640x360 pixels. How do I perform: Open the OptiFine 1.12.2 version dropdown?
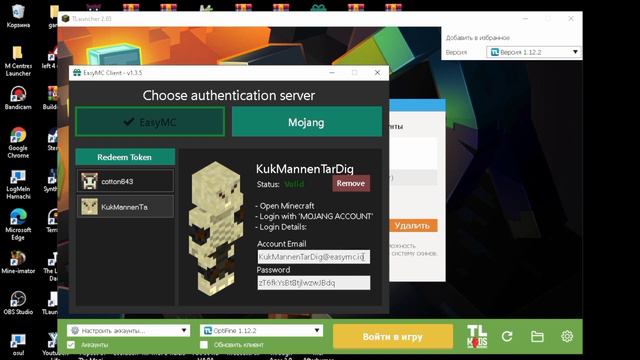262,331
